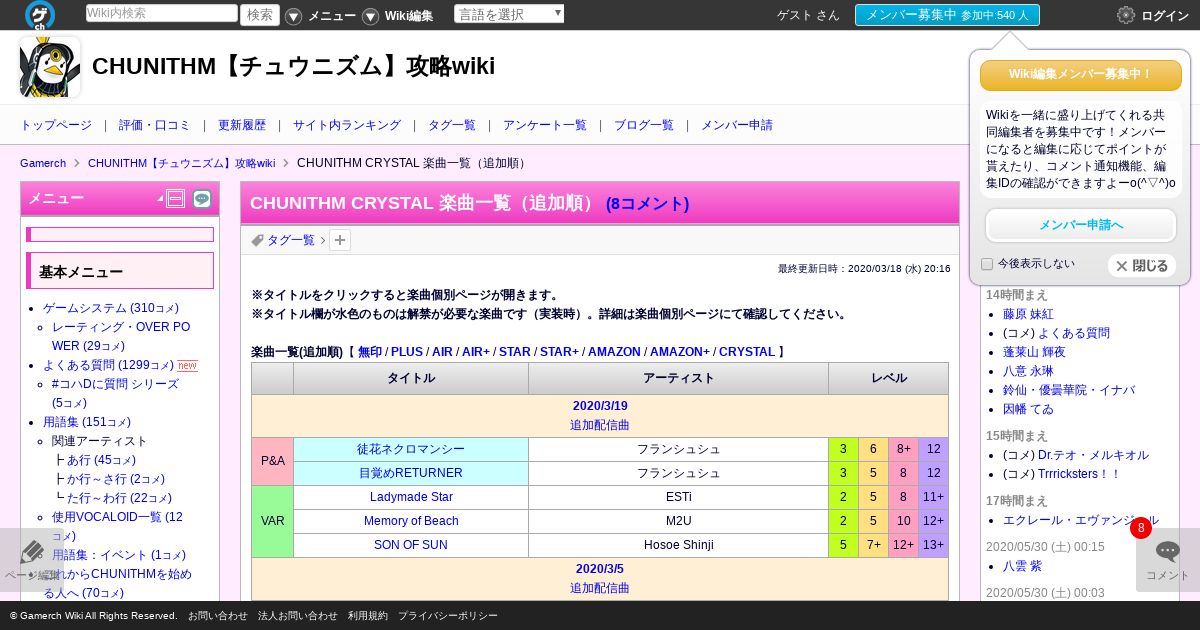Image resolution: width=1200 pixels, height=630 pixels.
Task: Collapse the メニュー sidebar panel icon
Action: 176,199
